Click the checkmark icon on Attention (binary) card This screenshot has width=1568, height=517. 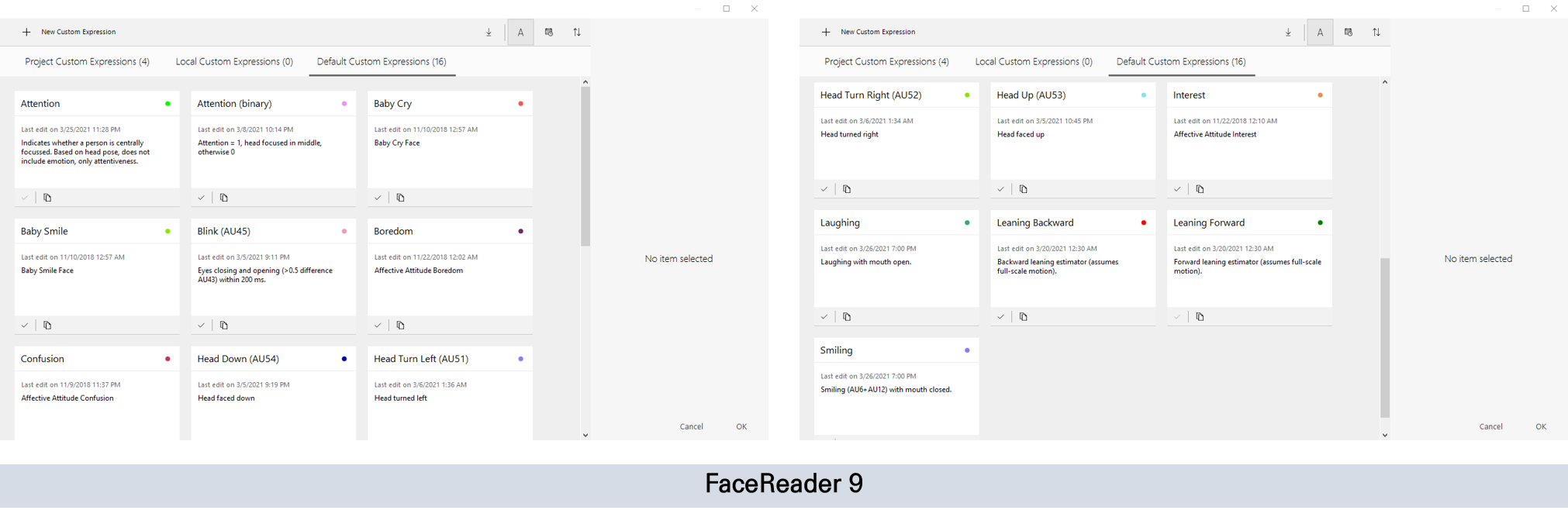(x=201, y=198)
